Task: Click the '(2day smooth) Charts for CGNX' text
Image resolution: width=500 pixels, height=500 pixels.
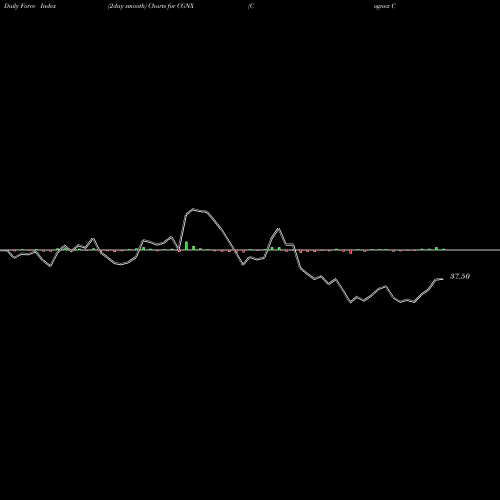Action: click(x=151, y=6)
